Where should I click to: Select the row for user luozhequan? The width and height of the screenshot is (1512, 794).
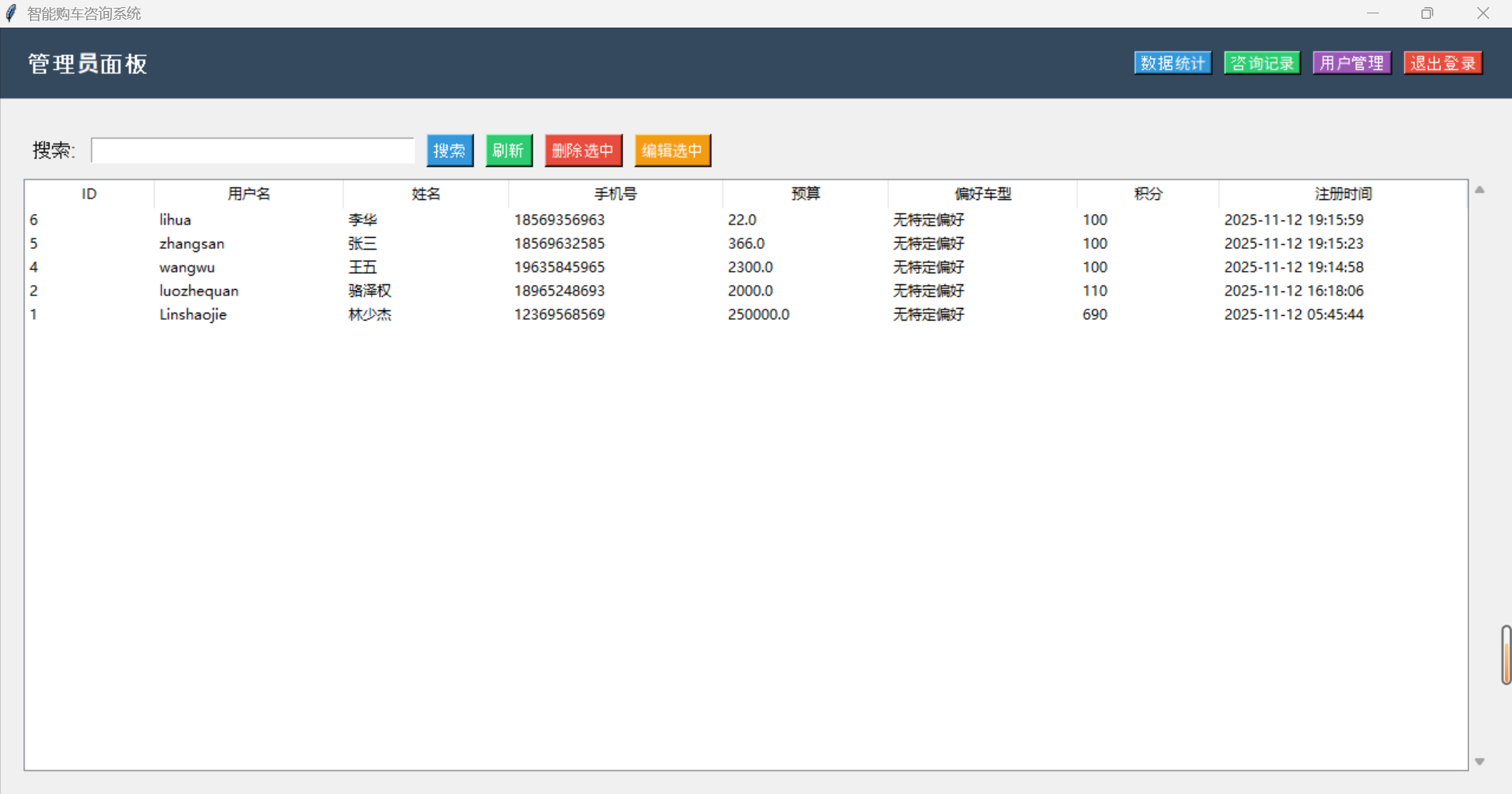pyautogui.click(x=746, y=291)
